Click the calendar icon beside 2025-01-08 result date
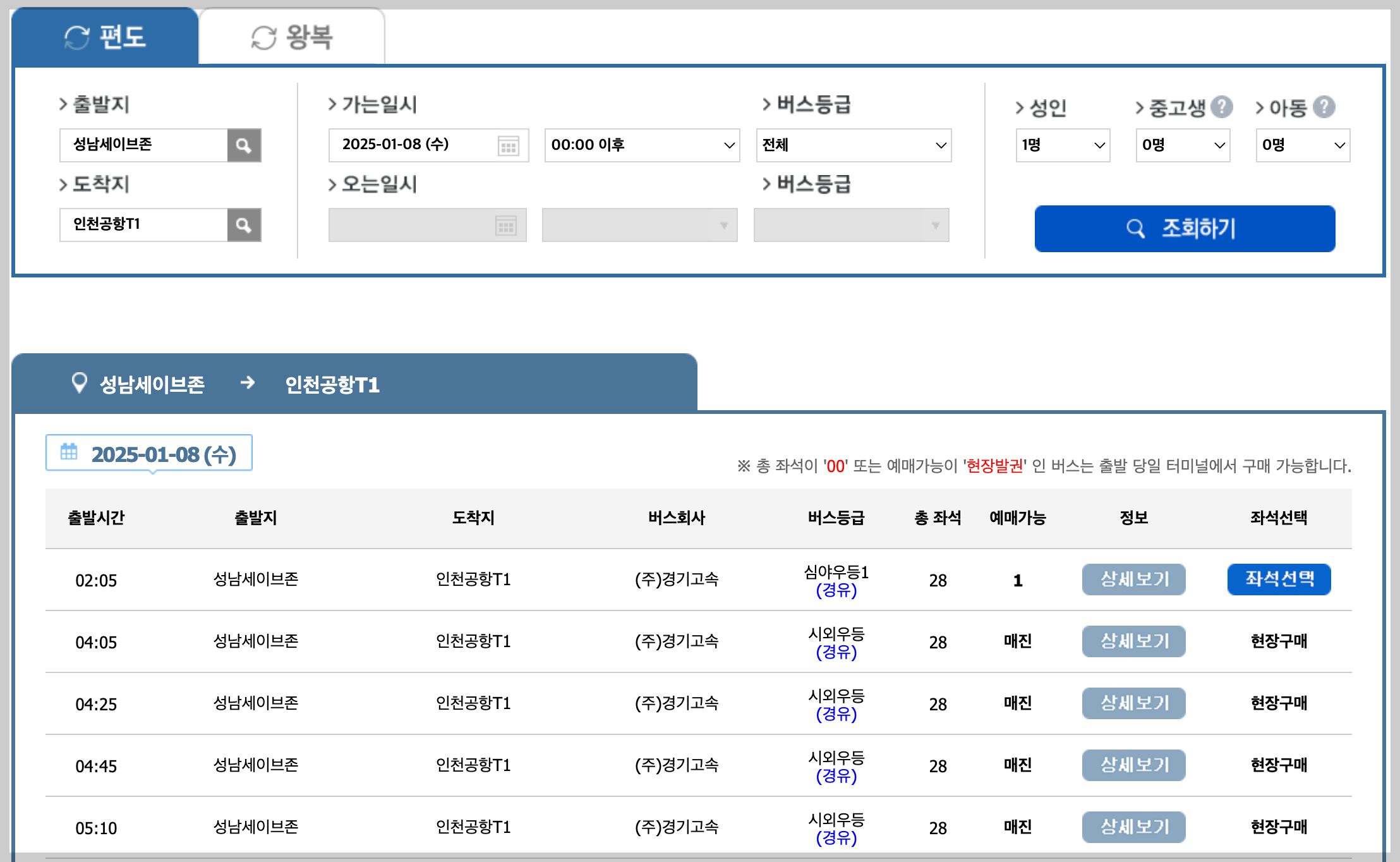 point(69,452)
